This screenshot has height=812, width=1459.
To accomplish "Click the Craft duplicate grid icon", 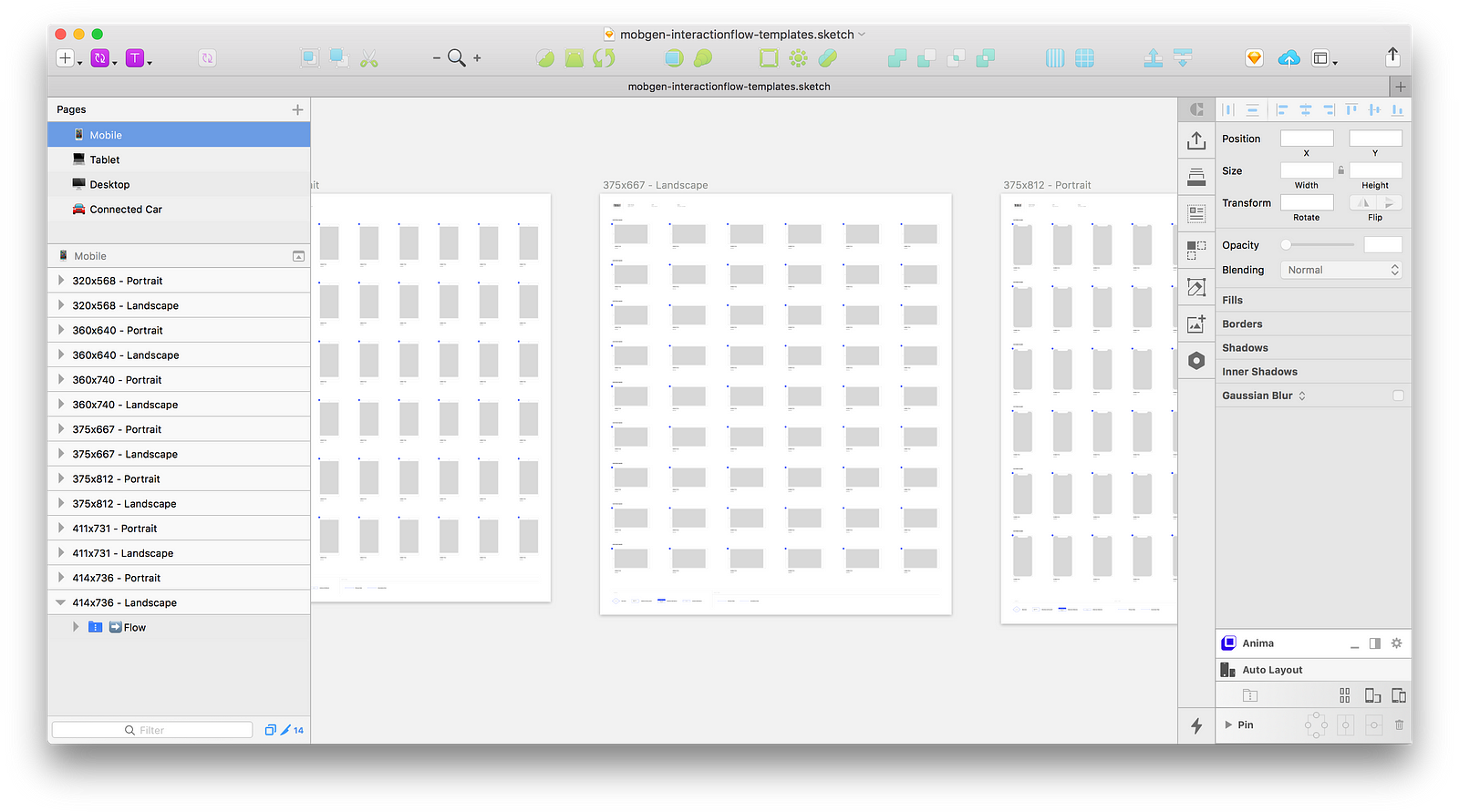I will click(x=1196, y=250).
